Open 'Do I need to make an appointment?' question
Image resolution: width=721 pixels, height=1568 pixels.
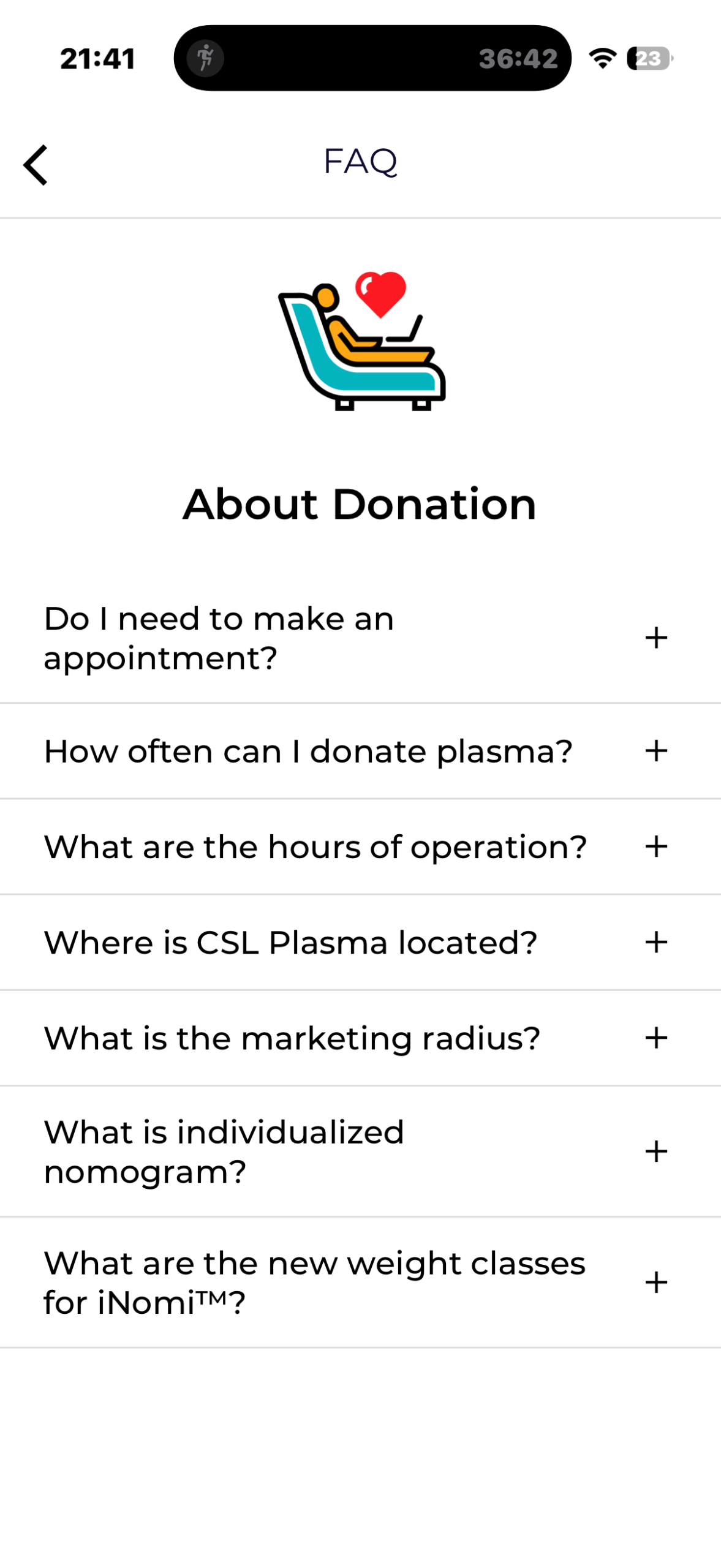360,638
